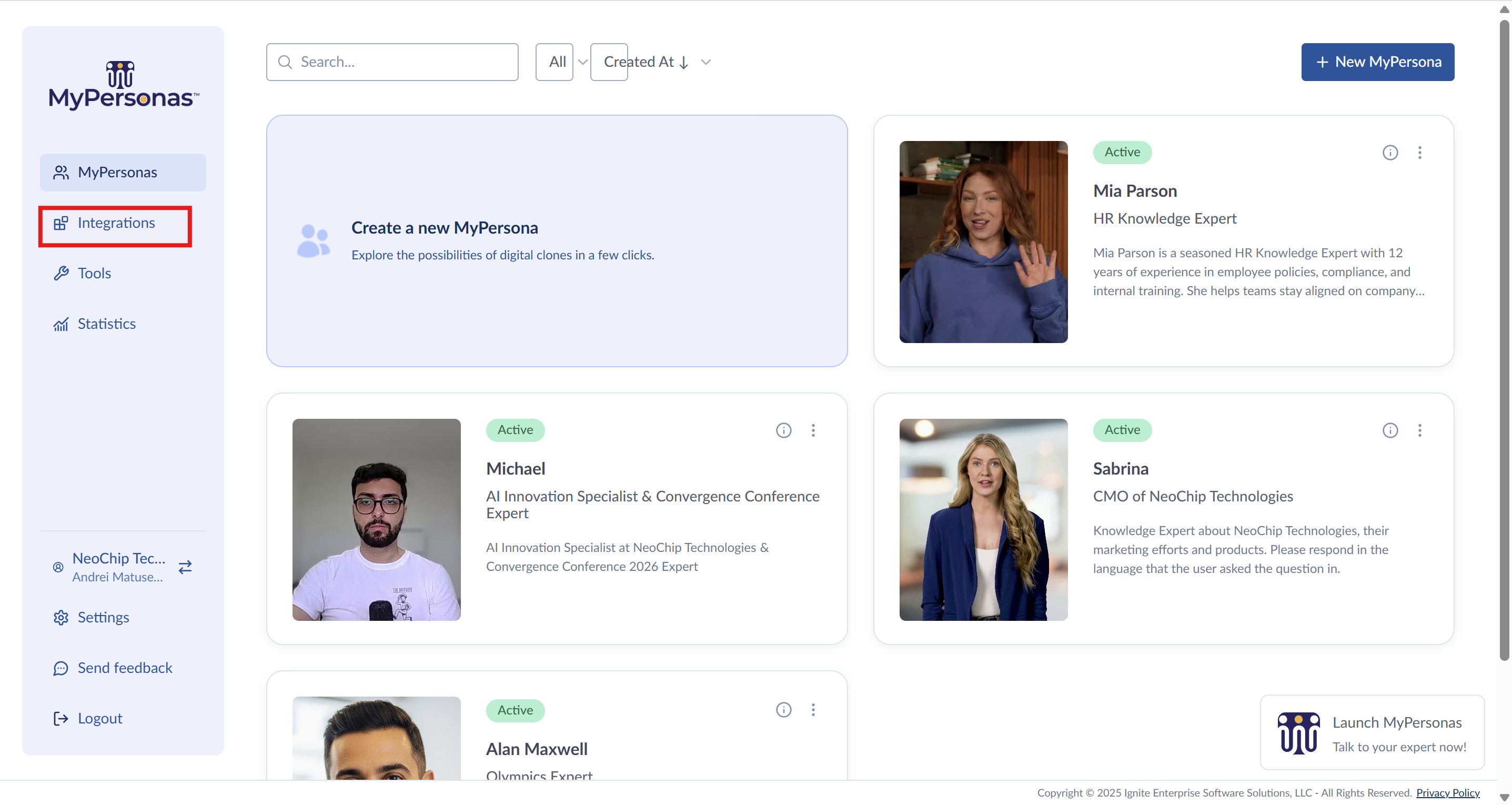Open Mia Parson's photo thumbnail

coord(983,242)
